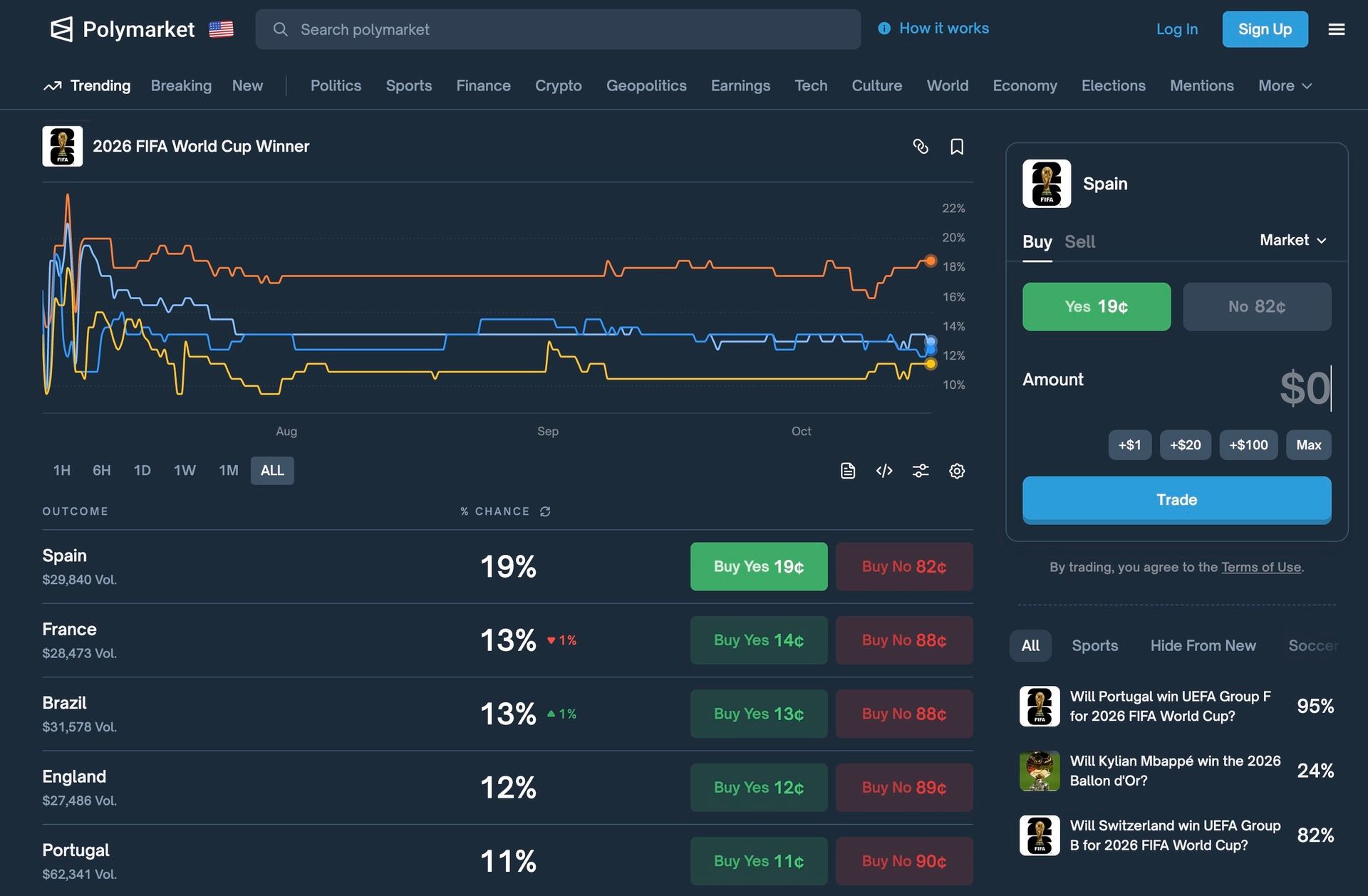The height and width of the screenshot is (896, 1368).
Task: Switch to the Sell tab
Action: coord(1079,242)
